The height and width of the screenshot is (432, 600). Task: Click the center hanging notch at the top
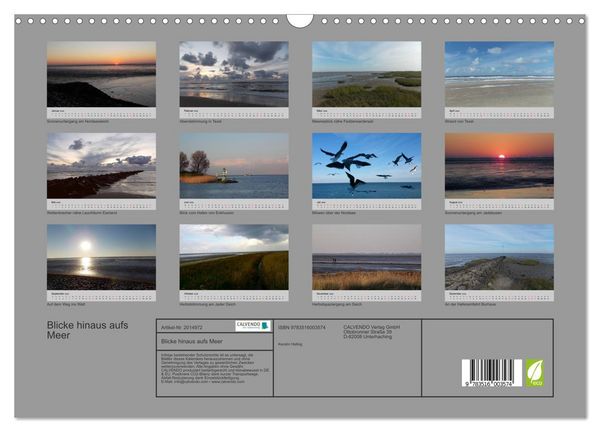click(x=300, y=21)
